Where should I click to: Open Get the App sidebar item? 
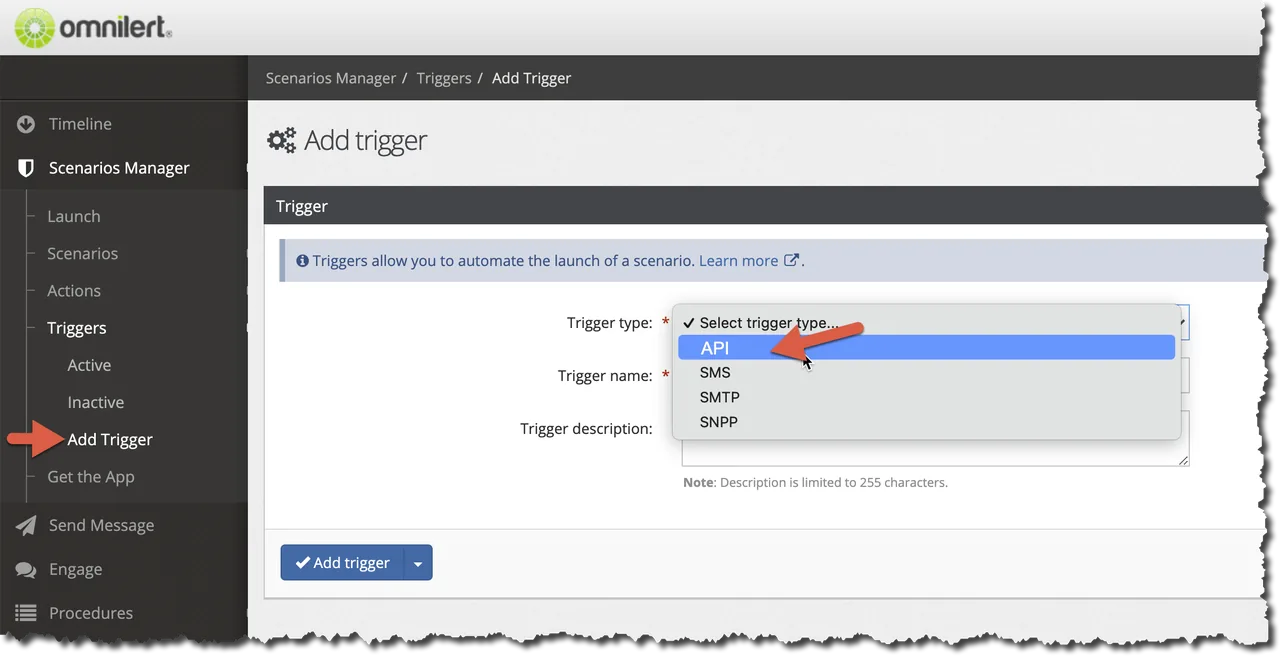coord(91,477)
